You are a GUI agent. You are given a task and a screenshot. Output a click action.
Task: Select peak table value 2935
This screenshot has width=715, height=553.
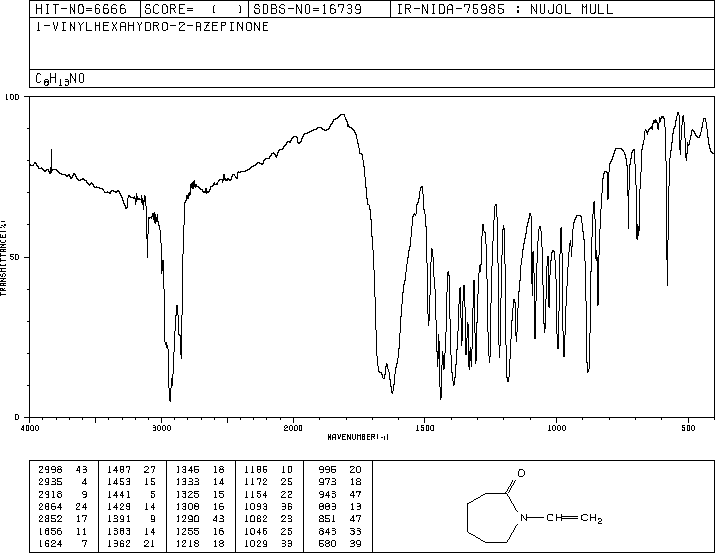tap(50, 482)
